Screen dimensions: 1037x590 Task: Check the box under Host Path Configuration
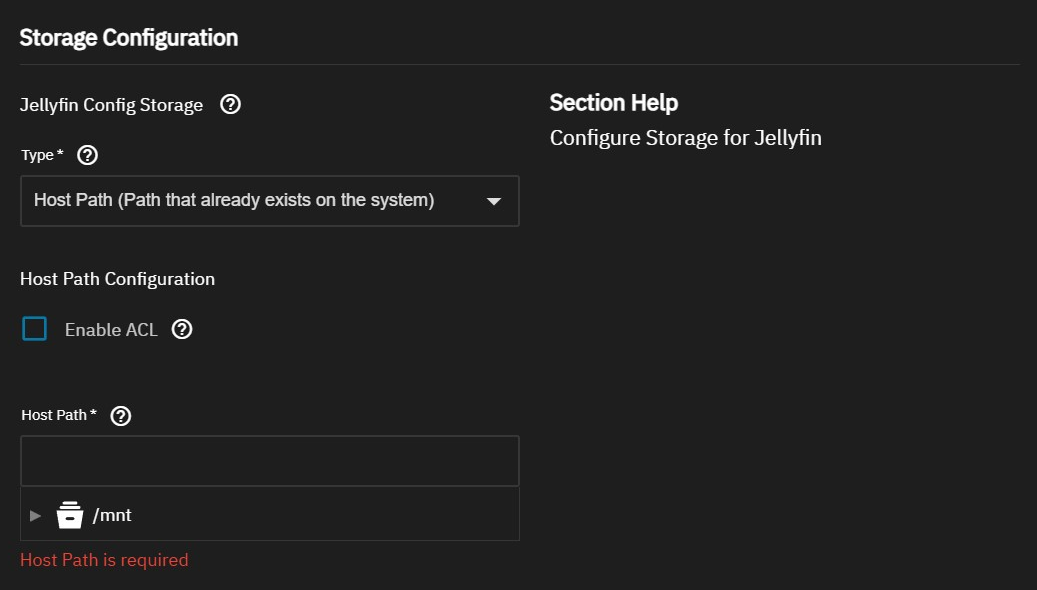(x=34, y=328)
